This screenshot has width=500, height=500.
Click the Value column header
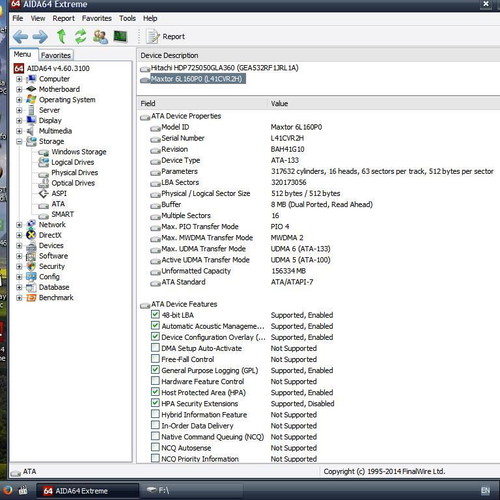coord(279,104)
